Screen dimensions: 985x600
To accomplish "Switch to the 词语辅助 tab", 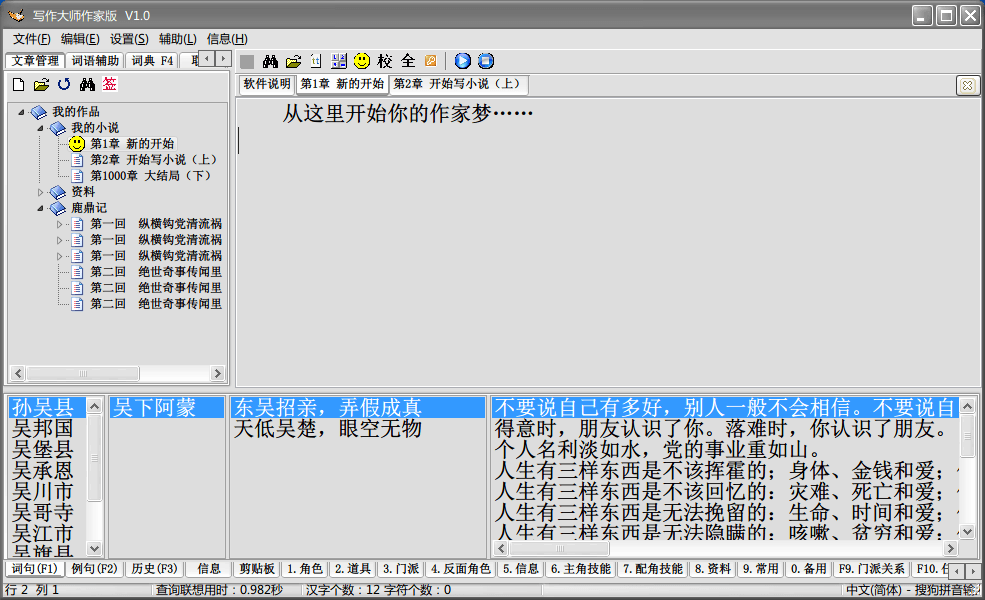I will click(95, 61).
